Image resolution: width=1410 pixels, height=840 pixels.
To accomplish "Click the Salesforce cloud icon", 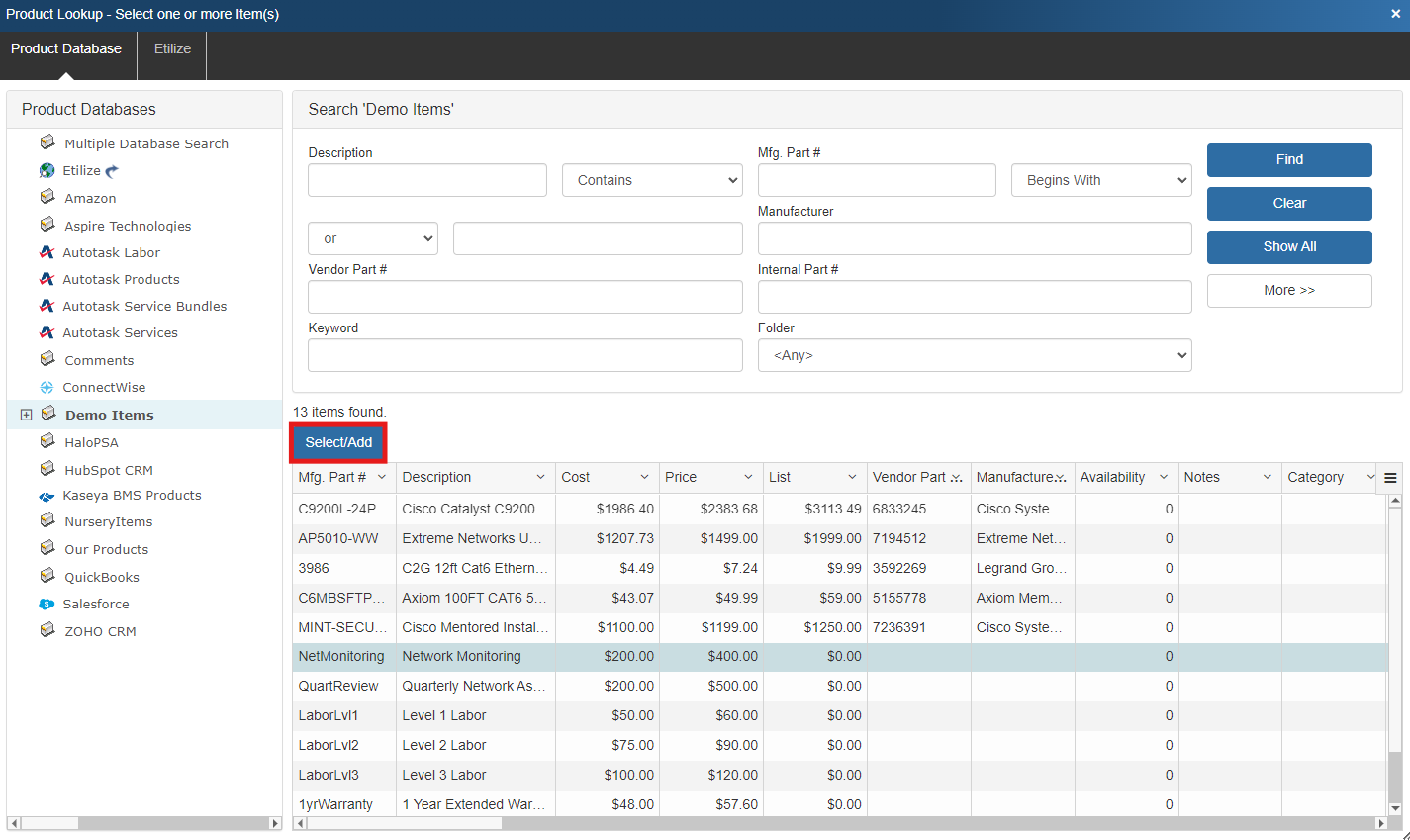I will point(47,605).
